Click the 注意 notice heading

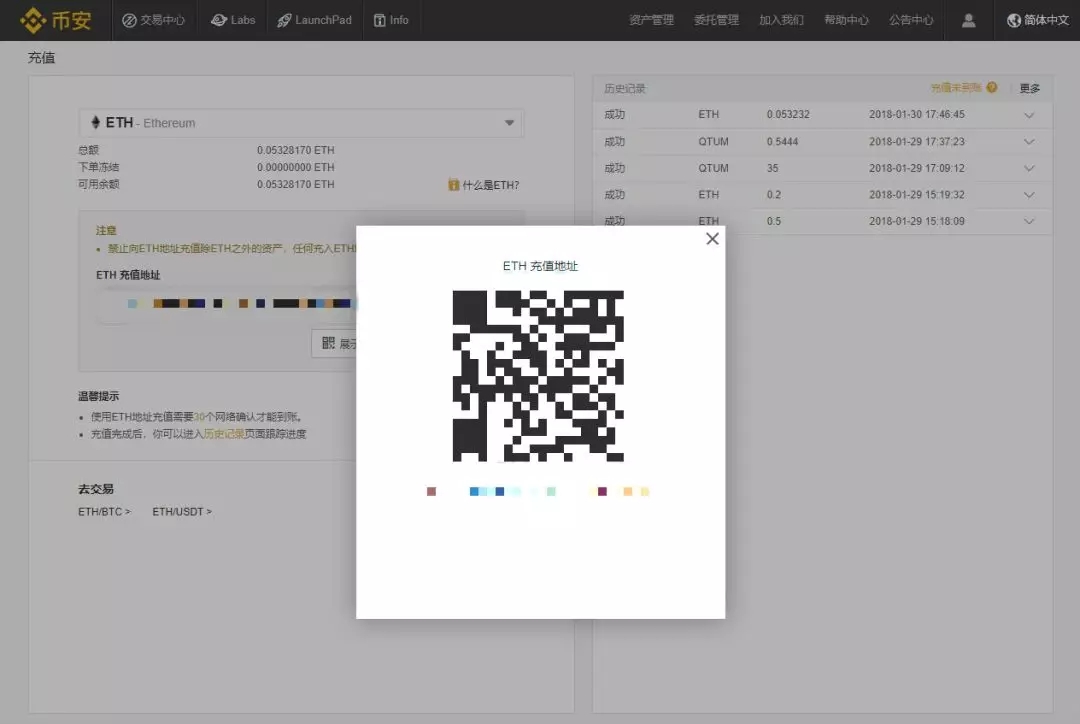(106, 231)
